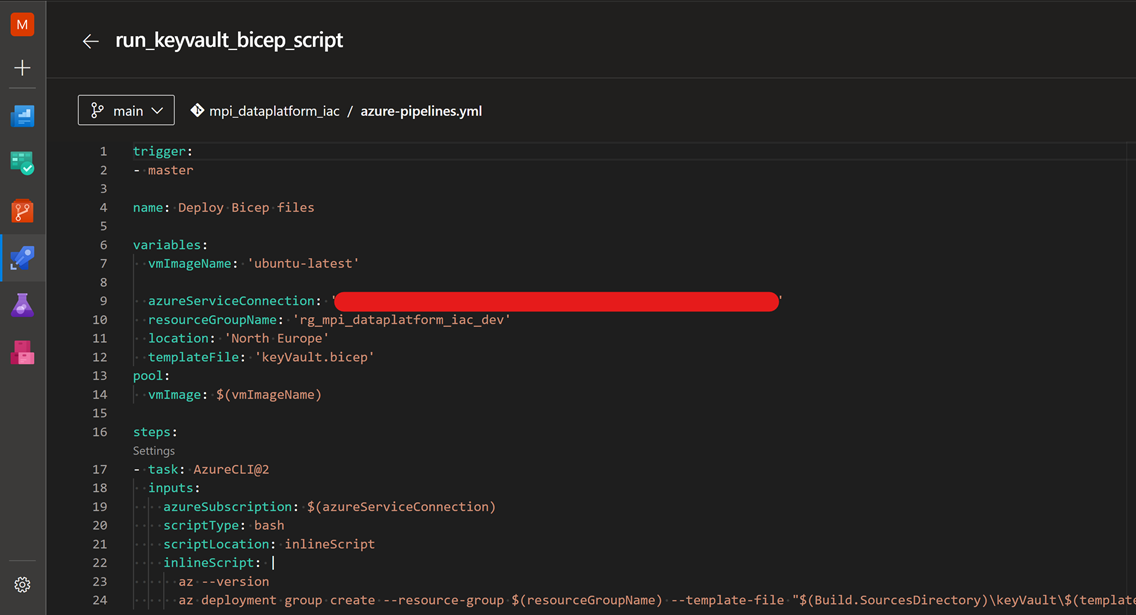Click the blue bar-chart sidebar icon

pyautogui.click(x=22, y=115)
